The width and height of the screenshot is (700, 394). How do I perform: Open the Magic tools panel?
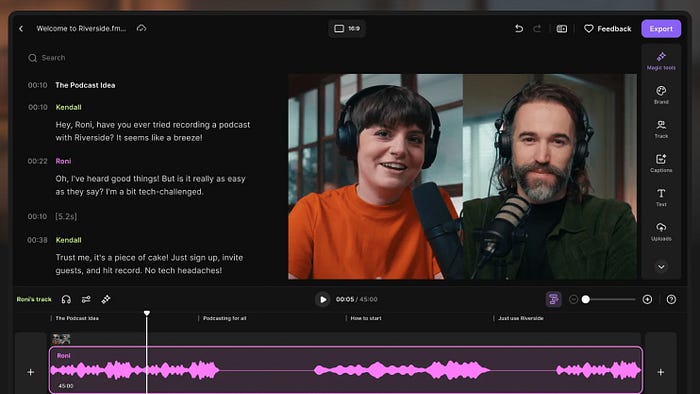(x=661, y=61)
